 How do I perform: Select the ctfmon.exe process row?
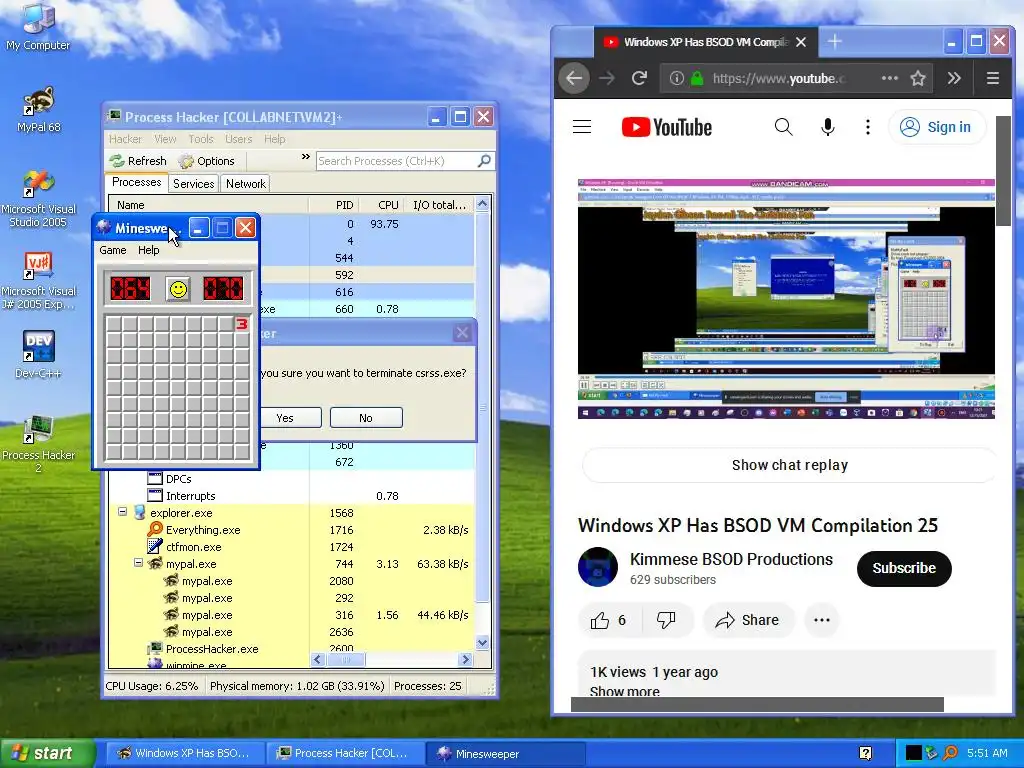point(291,547)
